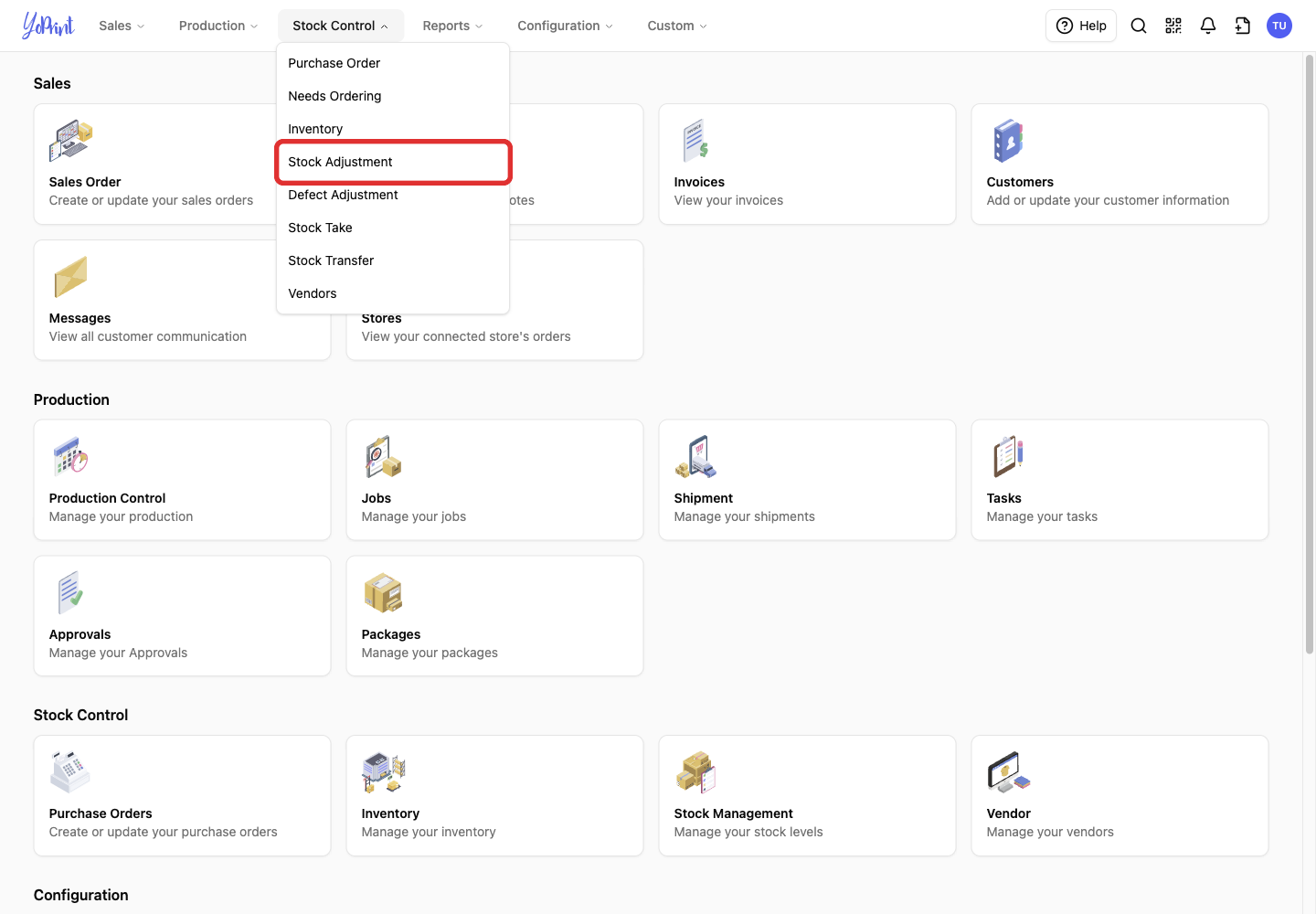Collapse the Stock Control dropdown
This screenshot has height=914, width=1316.
340,26
